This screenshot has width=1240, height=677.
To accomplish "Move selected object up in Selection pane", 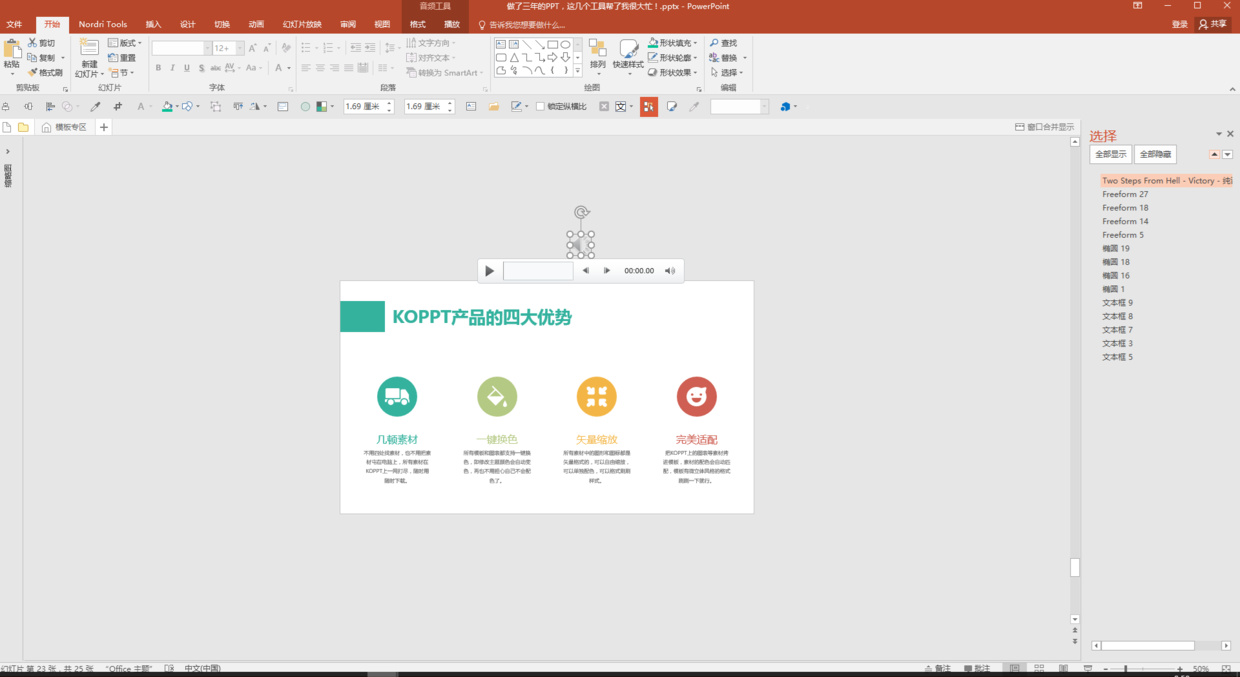I will pyautogui.click(x=1214, y=154).
